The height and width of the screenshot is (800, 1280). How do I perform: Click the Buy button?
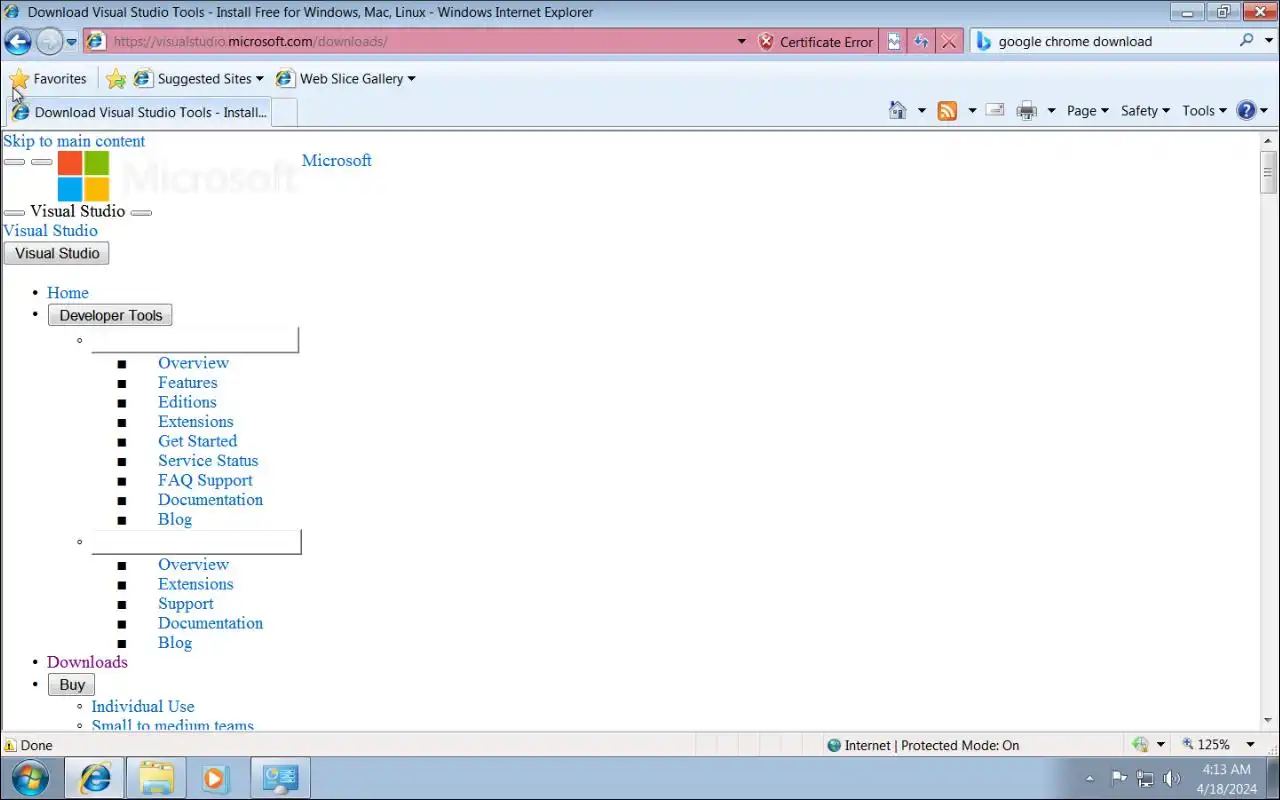tap(72, 685)
